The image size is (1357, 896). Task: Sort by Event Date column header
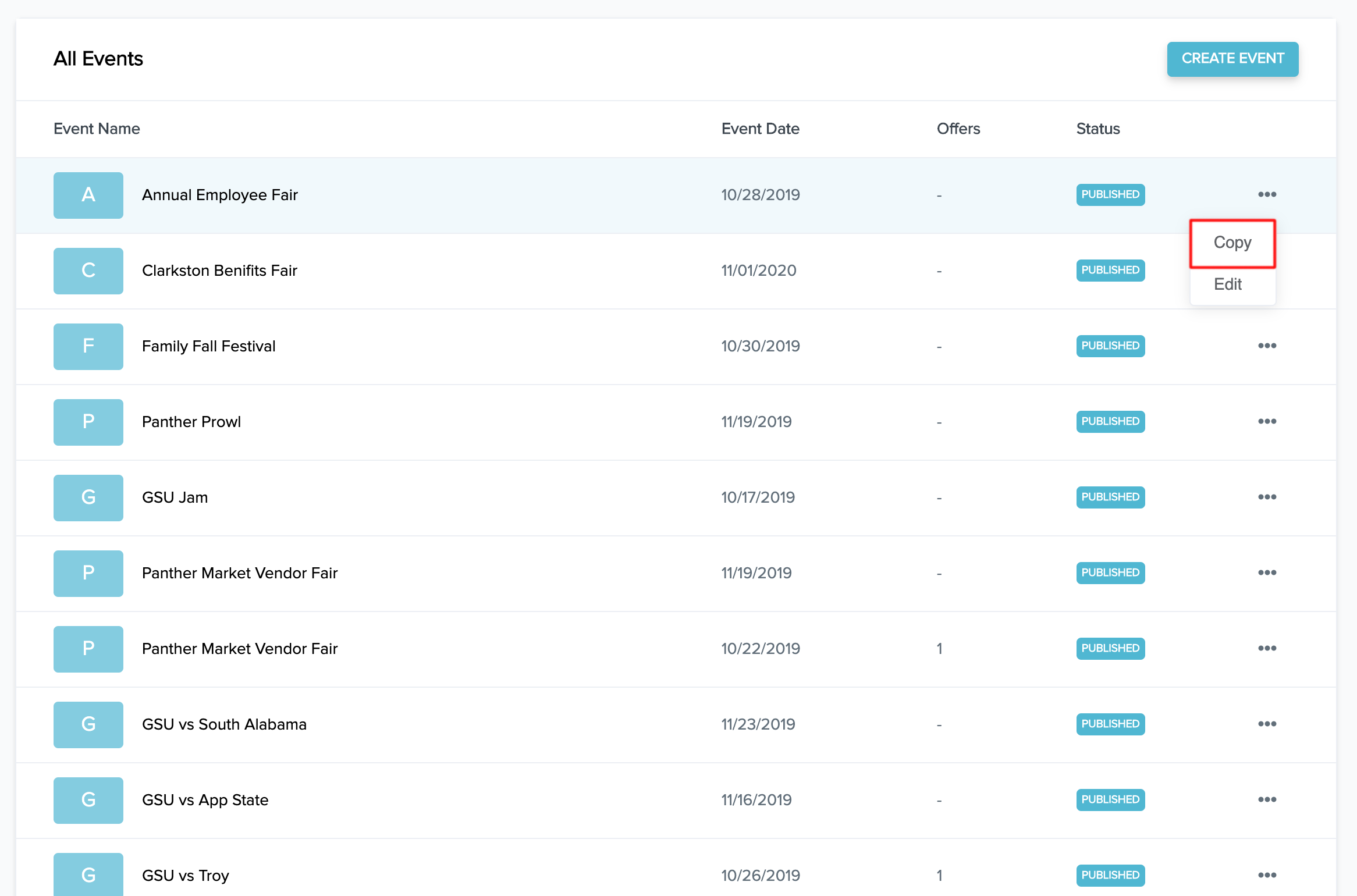tap(760, 129)
